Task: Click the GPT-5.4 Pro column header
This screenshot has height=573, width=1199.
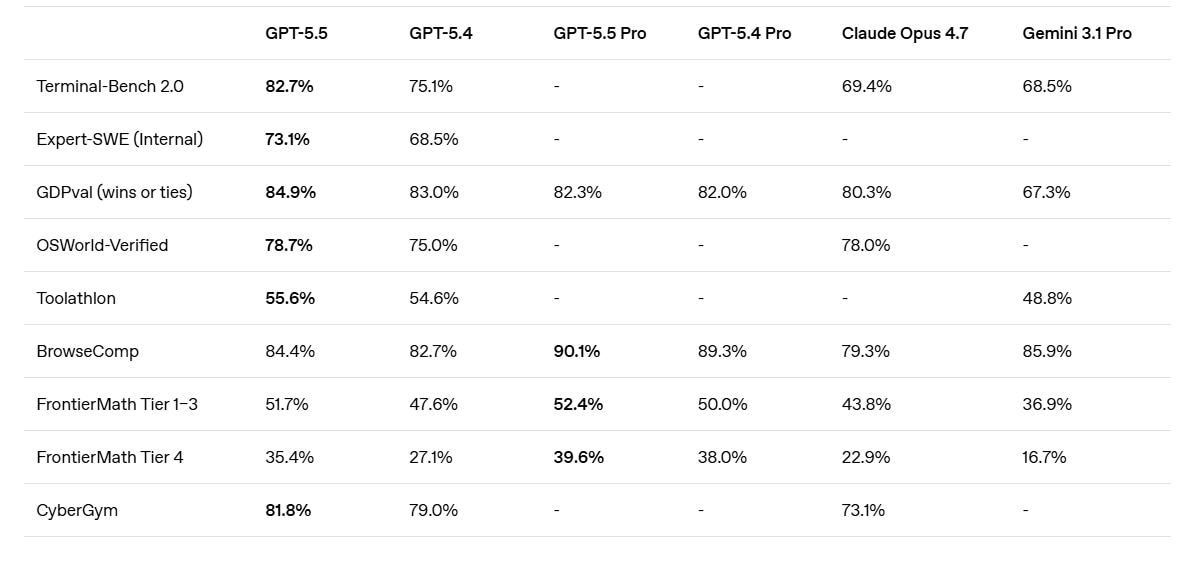Action: point(744,33)
